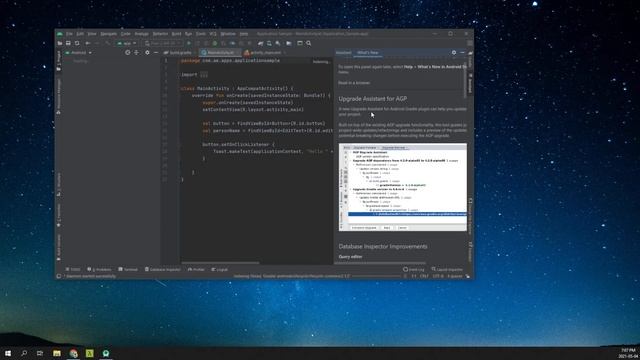Click the UTF-8 encoding status entry
640x360 pixels.
coord(438,276)
